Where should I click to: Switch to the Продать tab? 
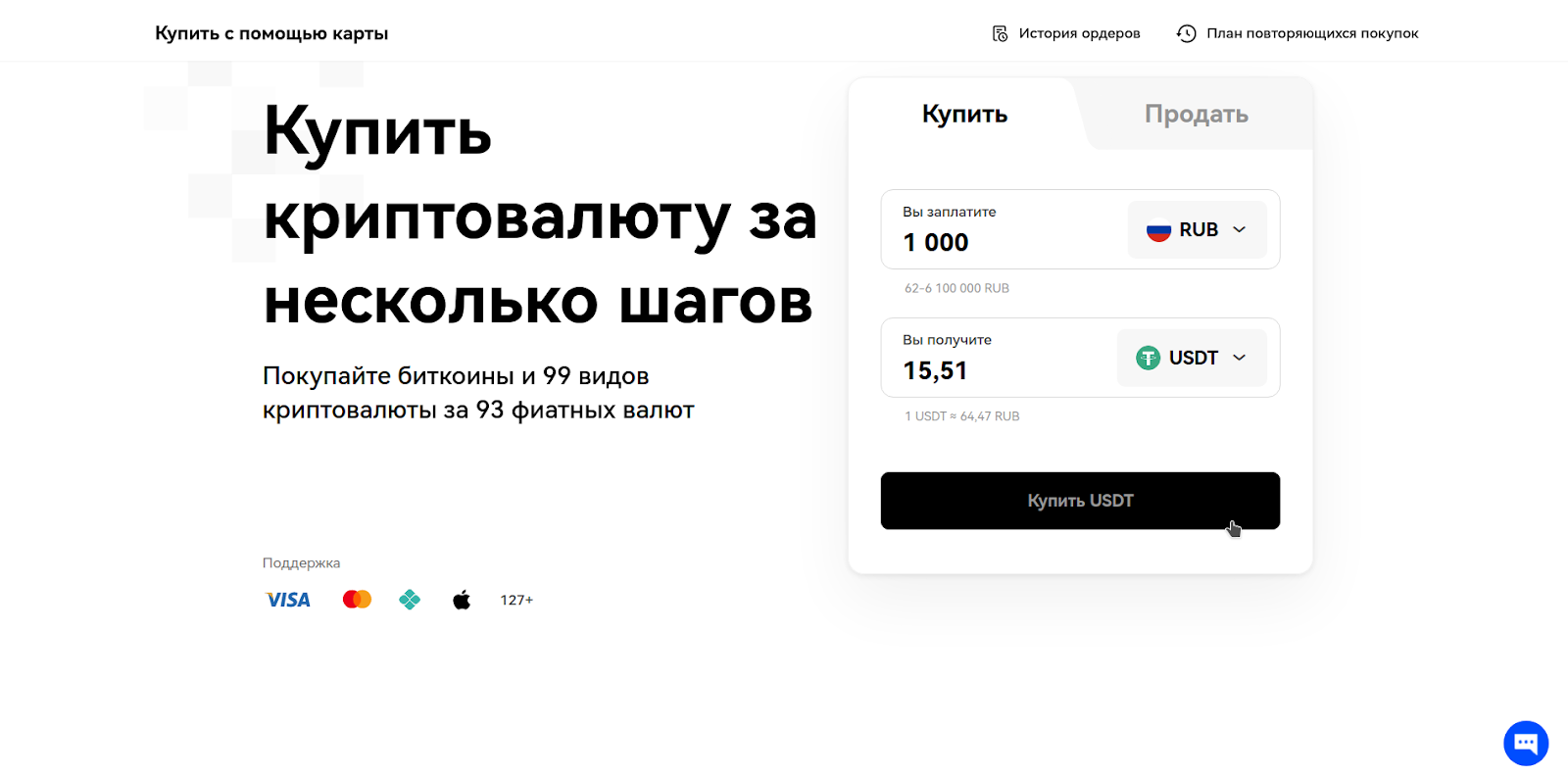[x=1196, y=114]
